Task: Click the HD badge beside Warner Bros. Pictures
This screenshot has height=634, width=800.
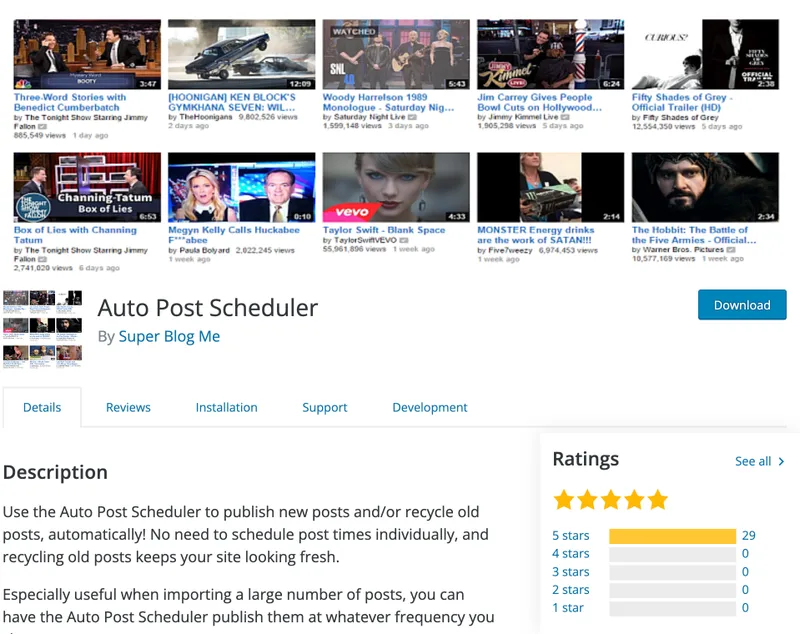Action: tap(731, 249)
